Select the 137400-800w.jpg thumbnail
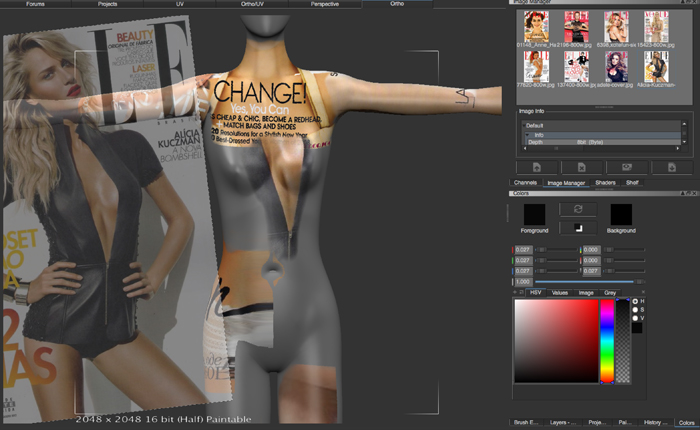The image size is (700, 430). coord(576,67)
